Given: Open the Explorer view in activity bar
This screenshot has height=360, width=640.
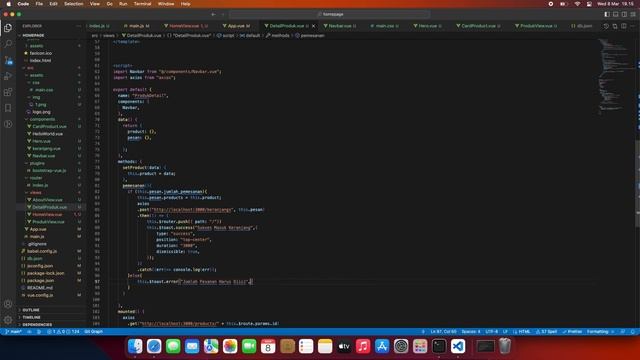Looking at the screenshot, I should pyautogui.click(x=8, y=28).
